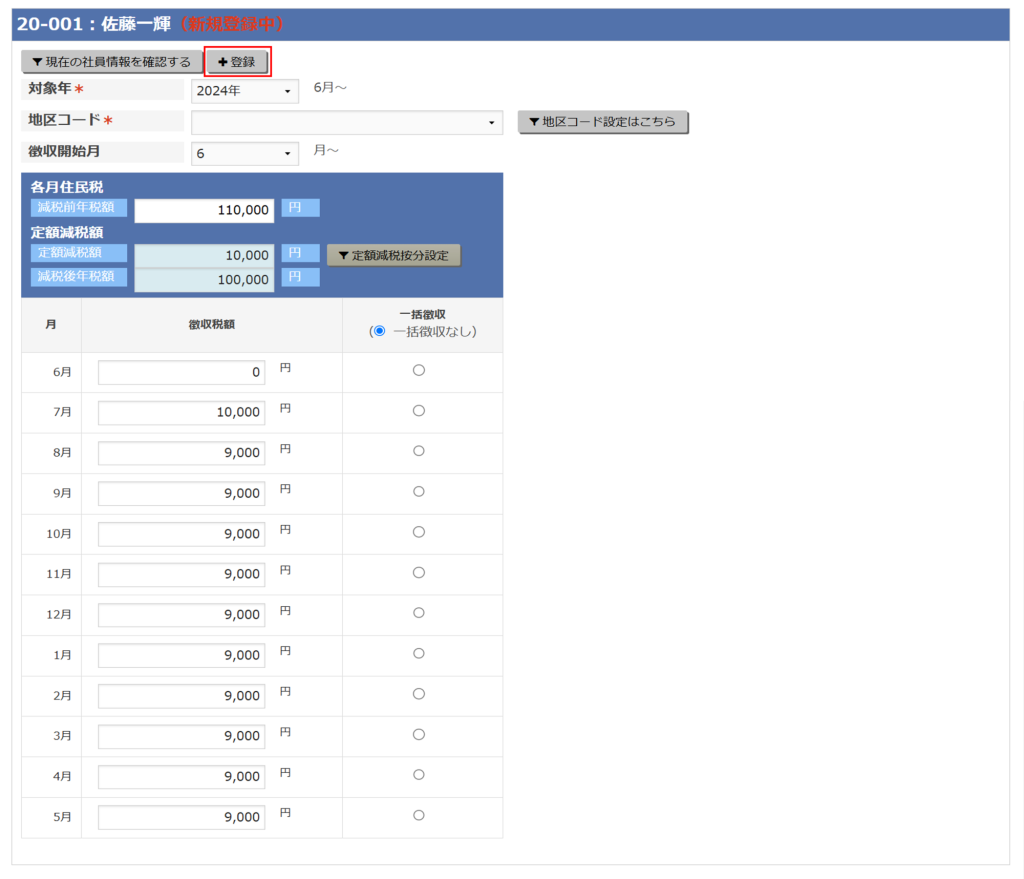Image resolution: width=1024 pixels, height=879 pixels.
Task: Click the 3月 徴収税額 input
Action: (x=182, y=737)
